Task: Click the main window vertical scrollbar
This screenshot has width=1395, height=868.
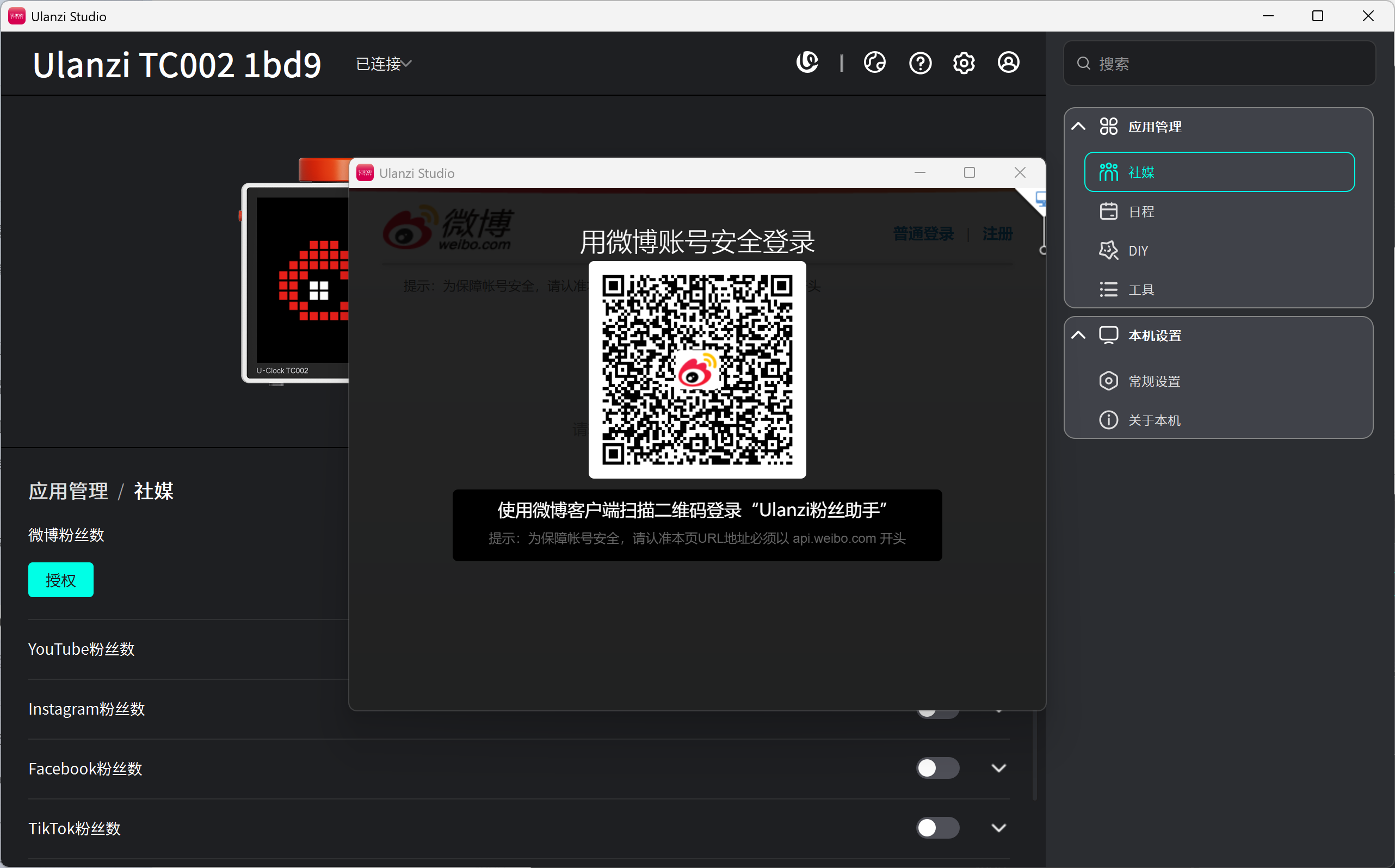Action: click(x=1035, y=755)
